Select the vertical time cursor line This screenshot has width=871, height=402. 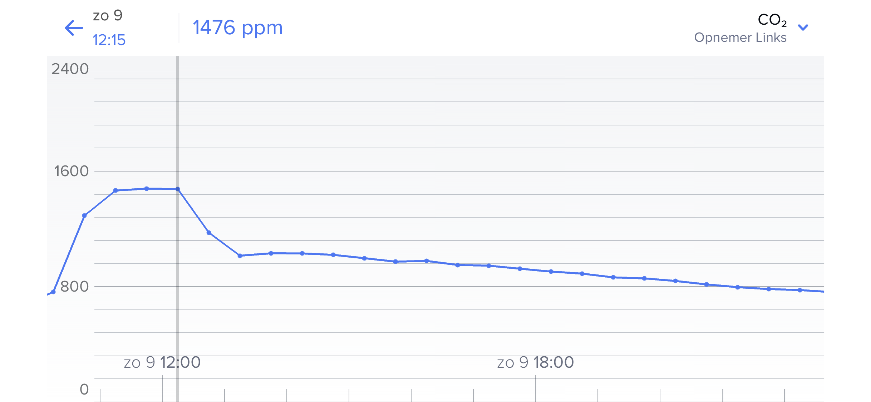178,120
